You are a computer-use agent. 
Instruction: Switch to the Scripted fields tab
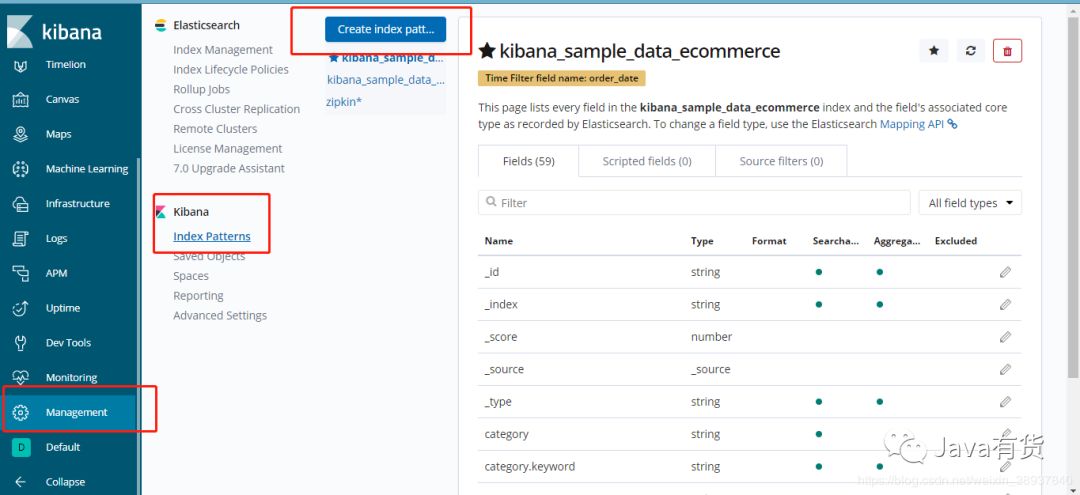click(x=647, y=161)
